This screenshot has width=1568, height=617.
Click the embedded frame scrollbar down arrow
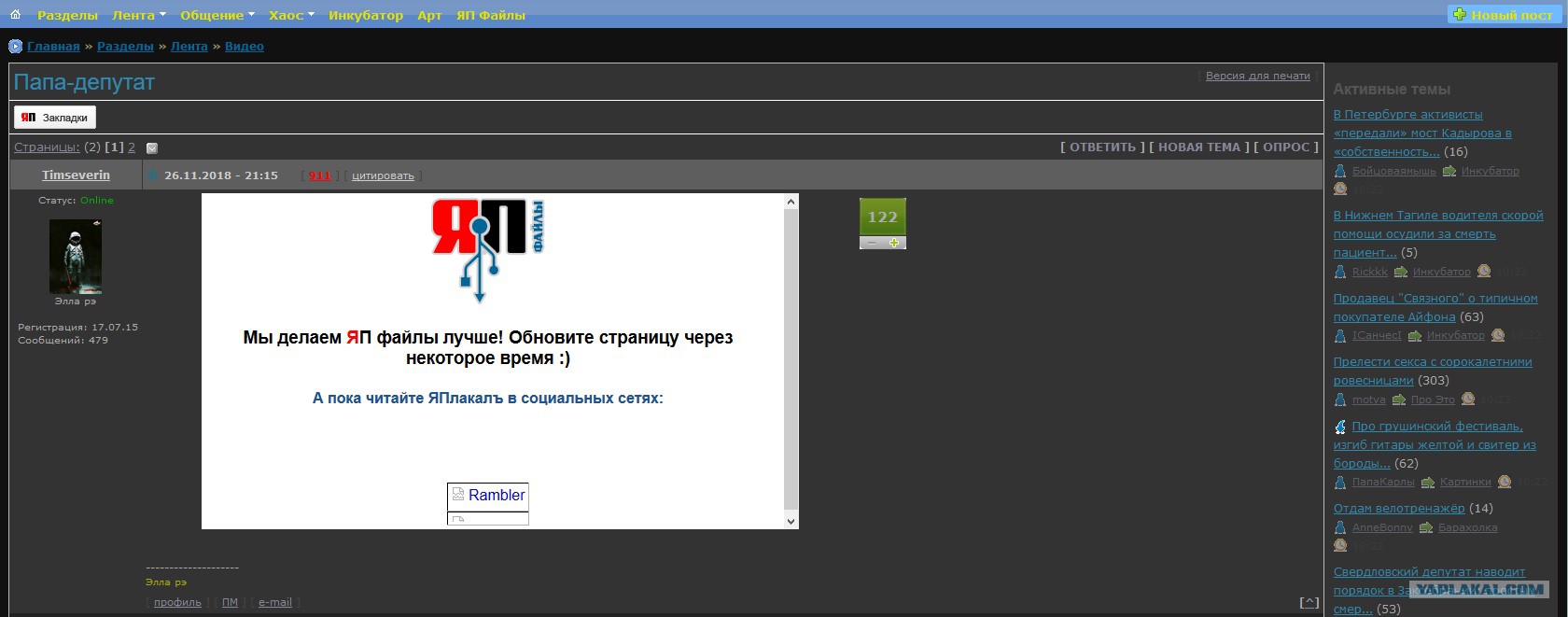click(791, 522)
